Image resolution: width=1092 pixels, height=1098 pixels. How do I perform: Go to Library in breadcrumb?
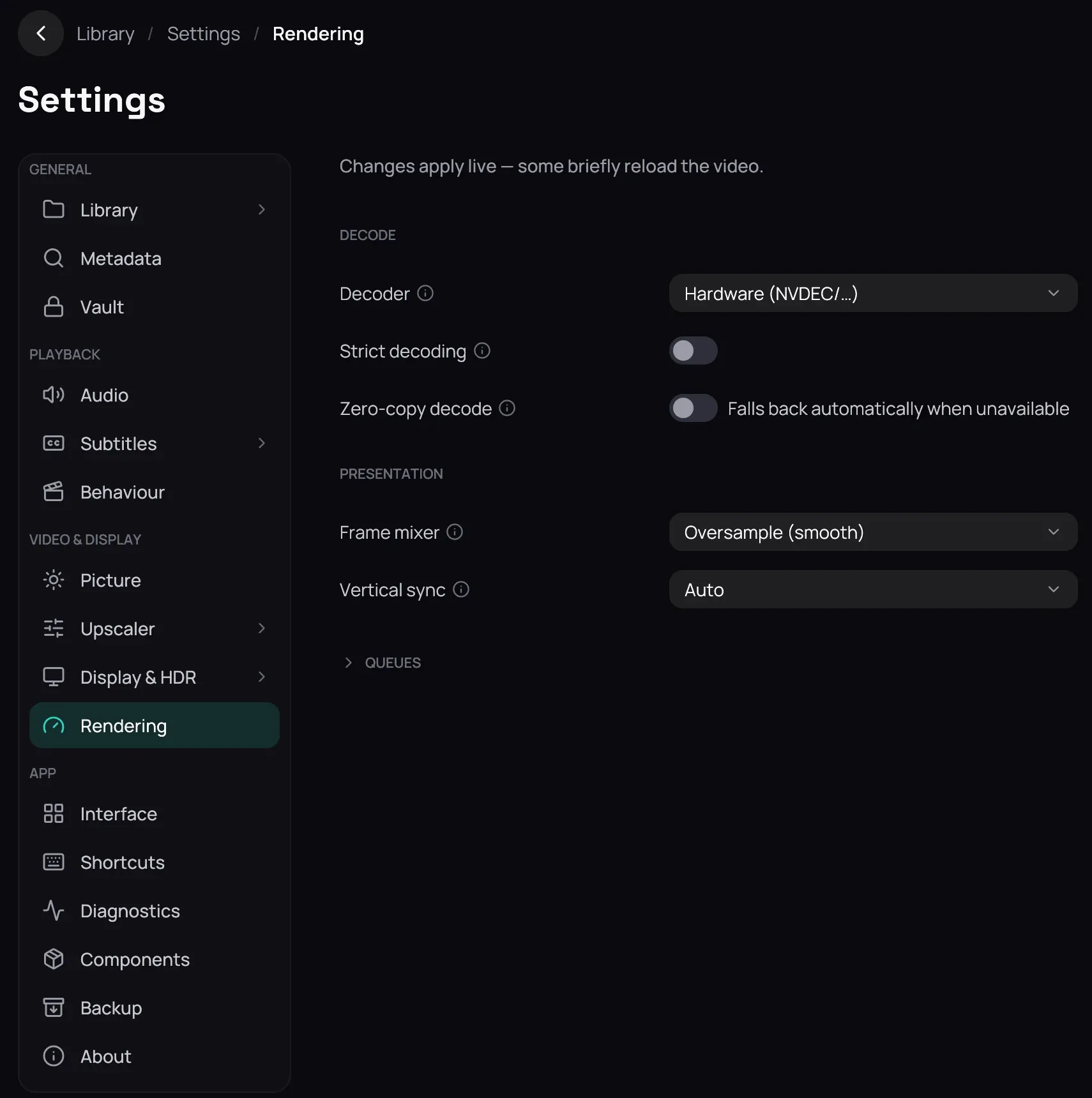pos(105,33)
